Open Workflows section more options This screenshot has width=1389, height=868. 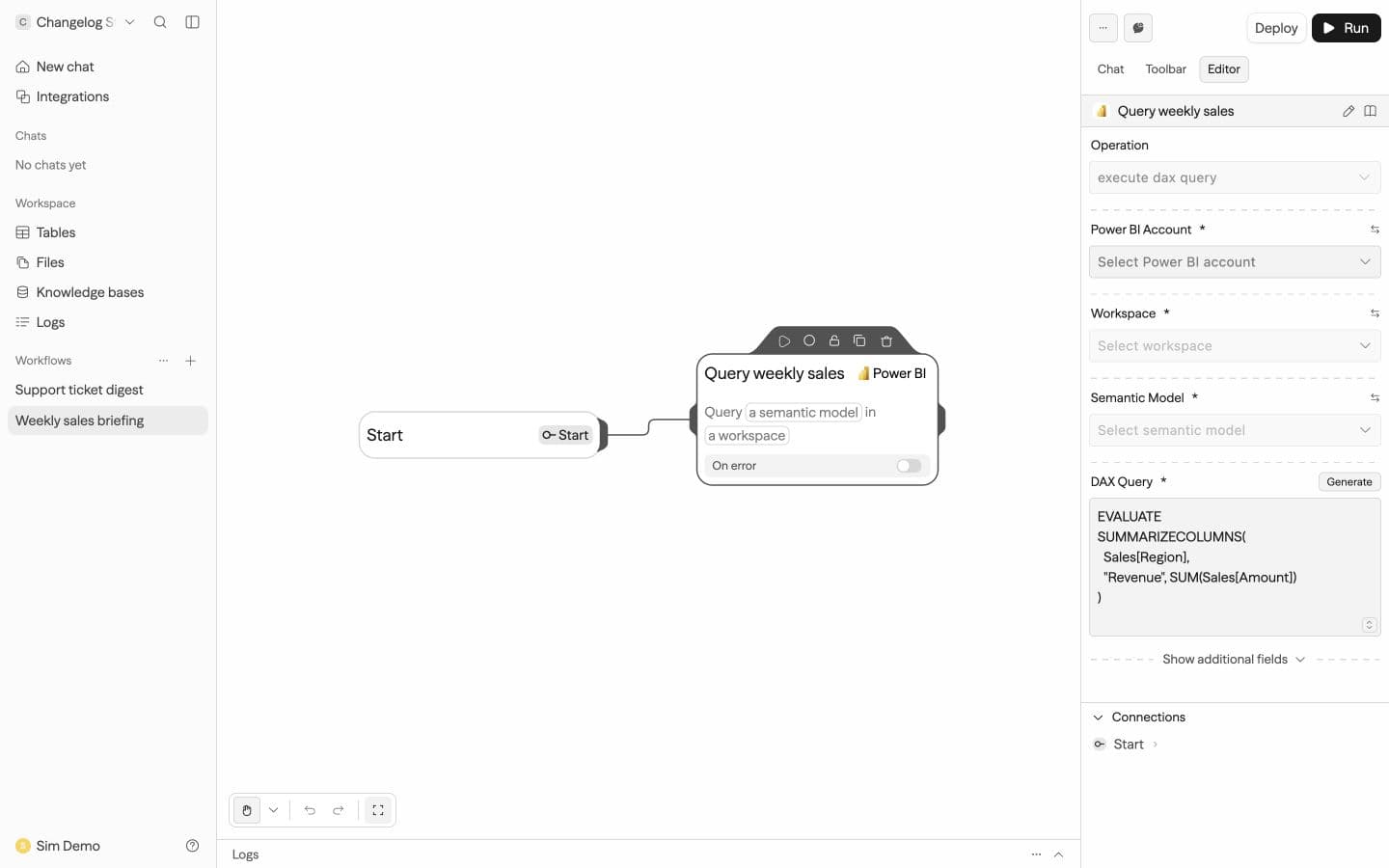164,361
